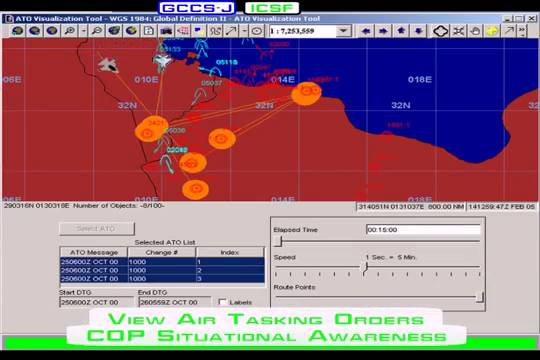Select ATO list row with index 1
540x360 pixels.
[x=162, y=262]
